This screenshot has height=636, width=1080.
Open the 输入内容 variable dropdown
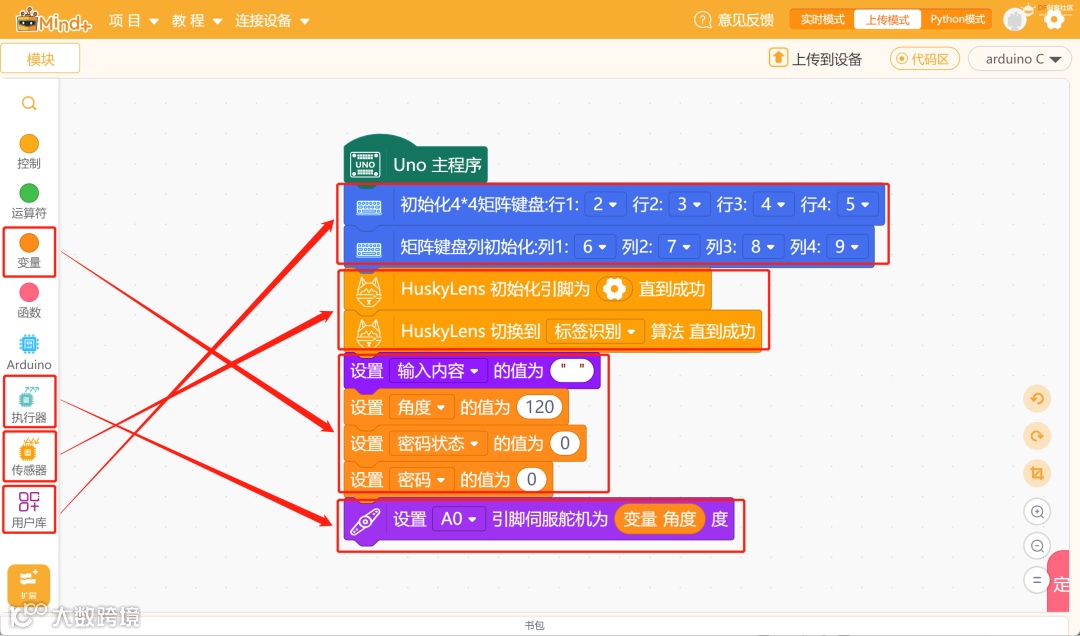coord(438,371)
